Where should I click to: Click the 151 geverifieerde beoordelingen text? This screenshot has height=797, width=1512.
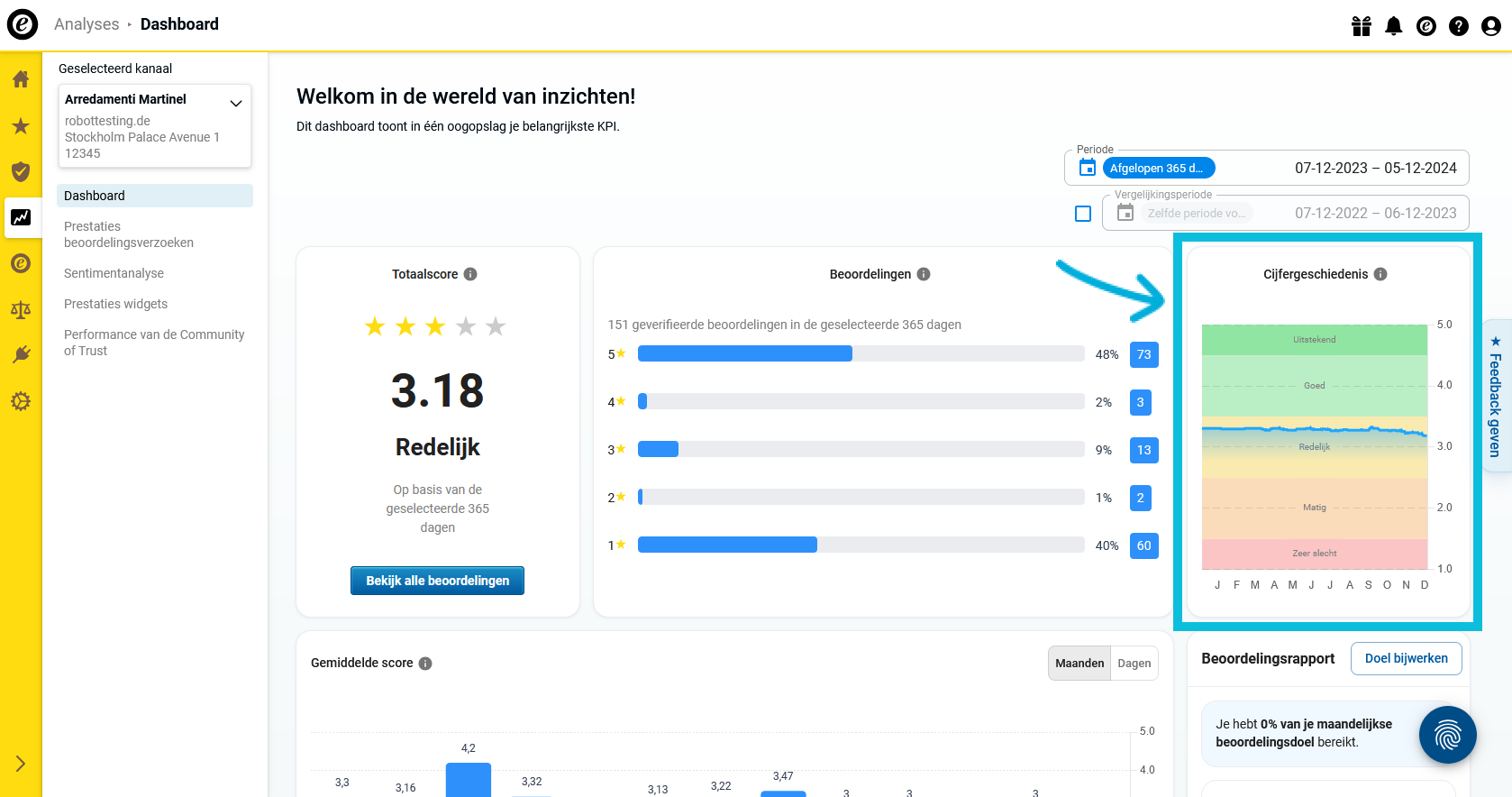[x=784, y=325]
